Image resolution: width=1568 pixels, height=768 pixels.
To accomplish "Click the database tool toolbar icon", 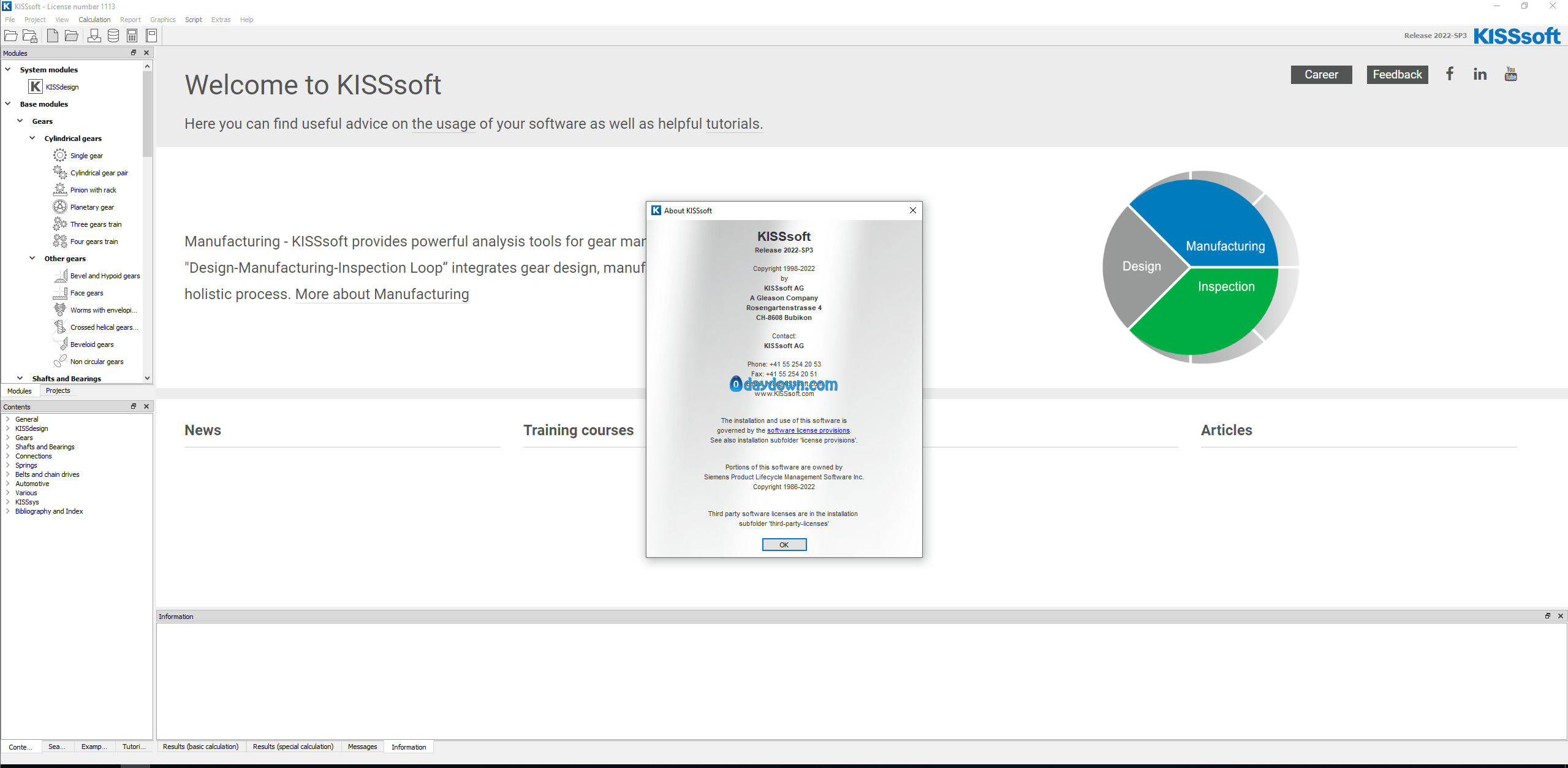I will (x=113, y=36).
